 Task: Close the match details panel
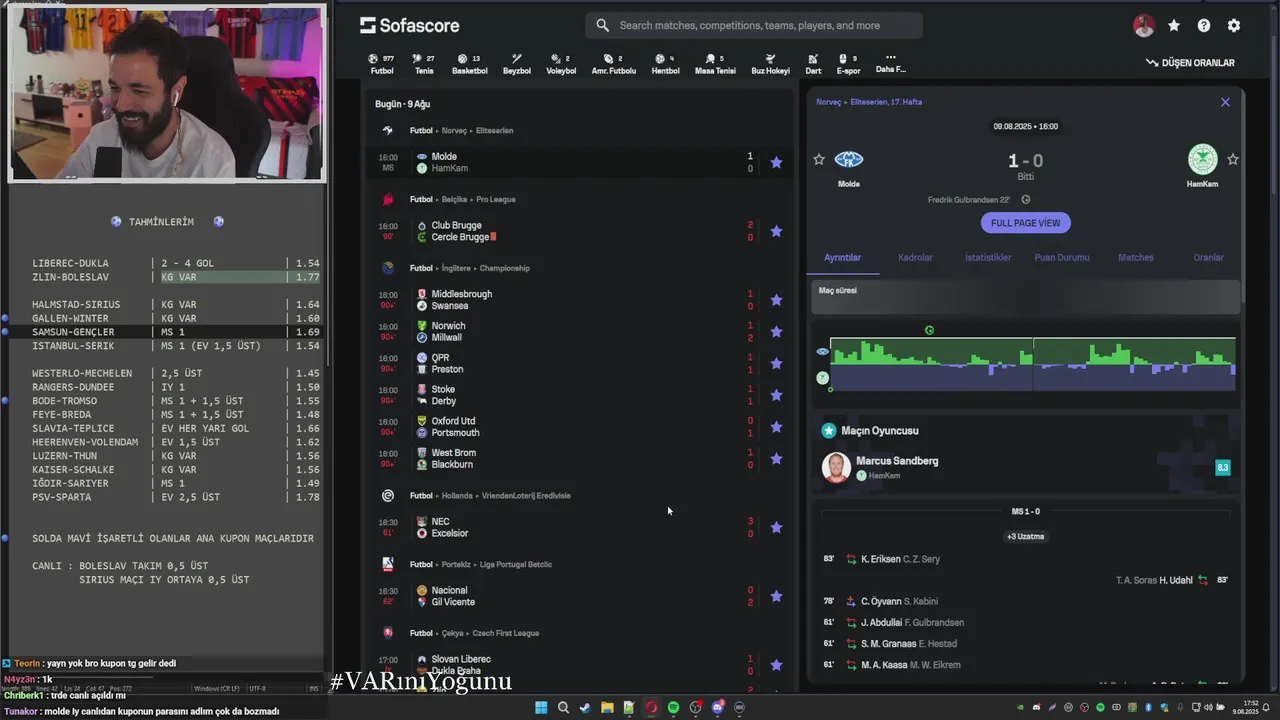1225,102
